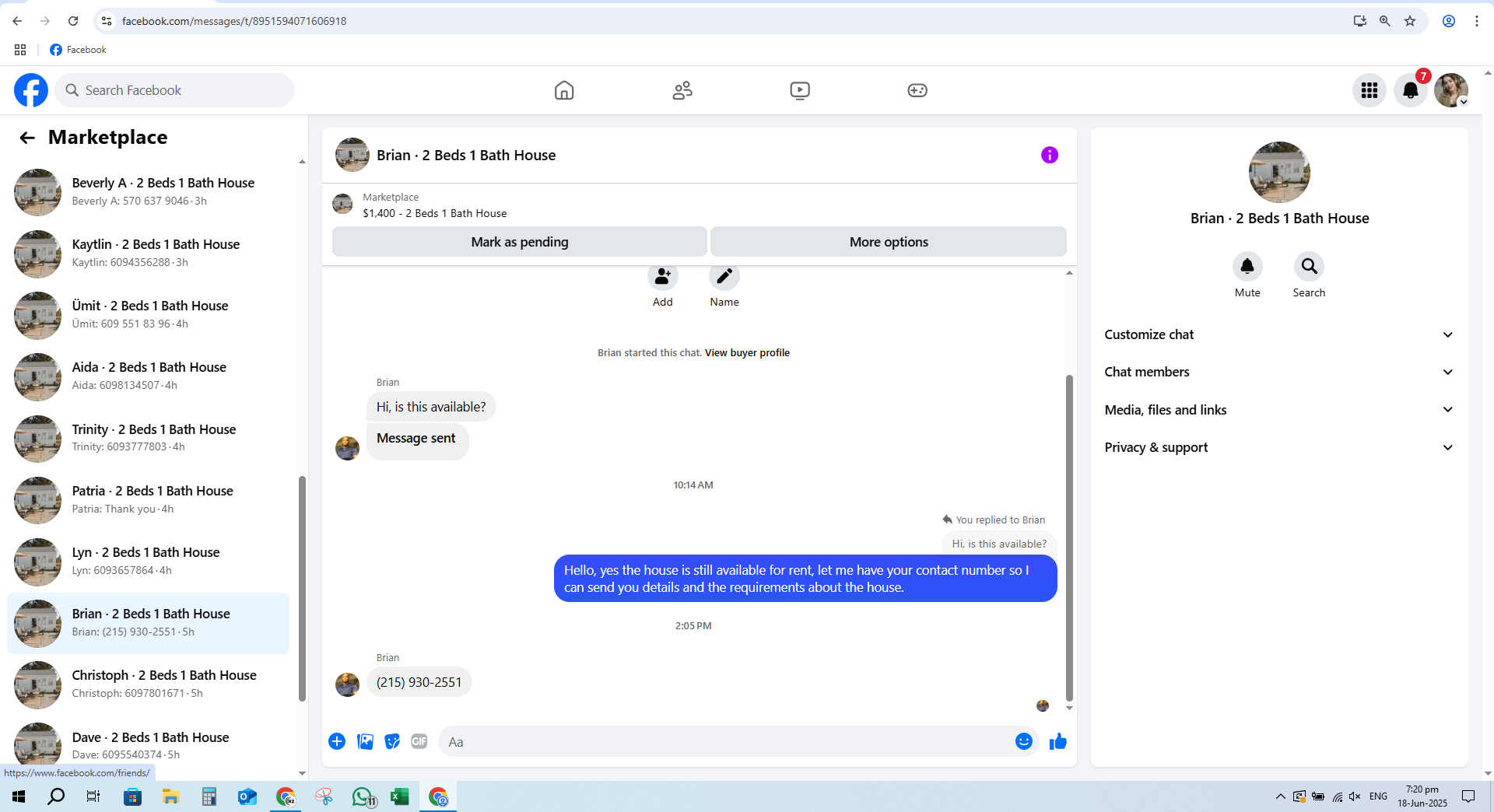Open the Christoph conversation
Image resolution: width=1494 pixels, height=812 pixels.
pyautogui.click(x=148, y=684)
